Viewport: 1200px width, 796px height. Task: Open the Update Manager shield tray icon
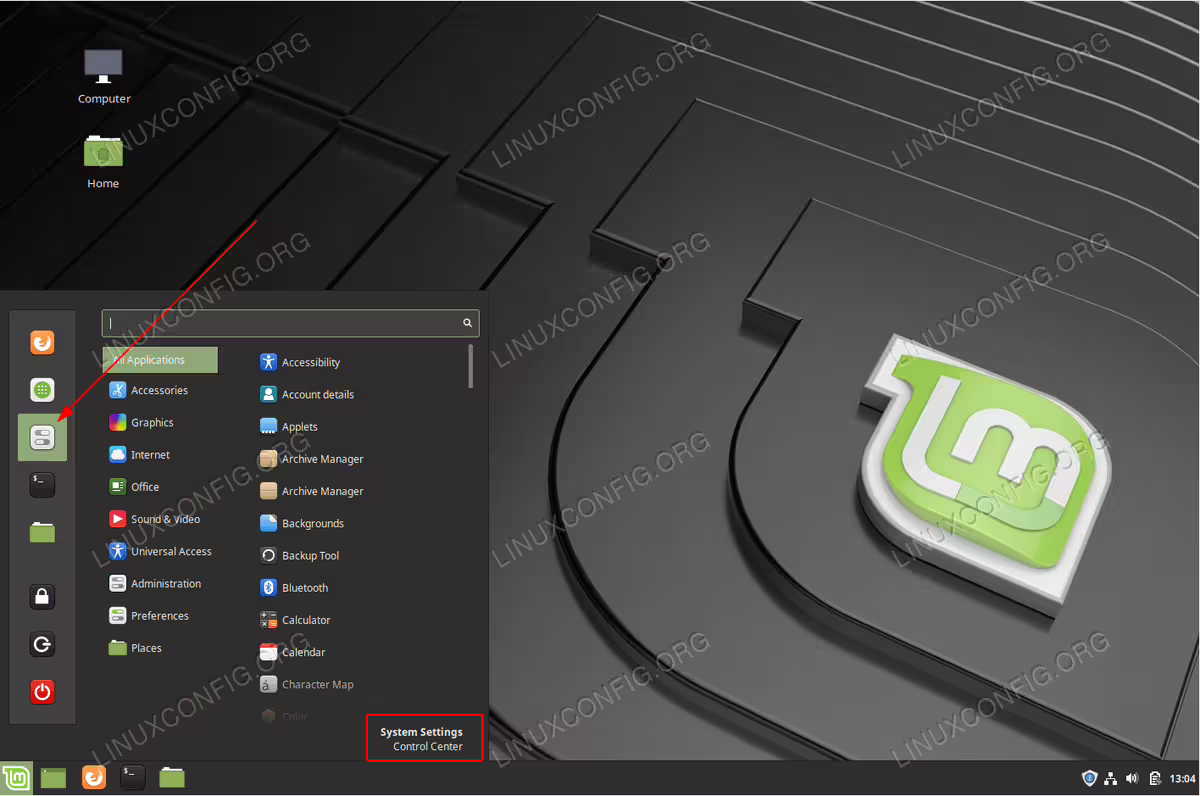click(1090, 778)
